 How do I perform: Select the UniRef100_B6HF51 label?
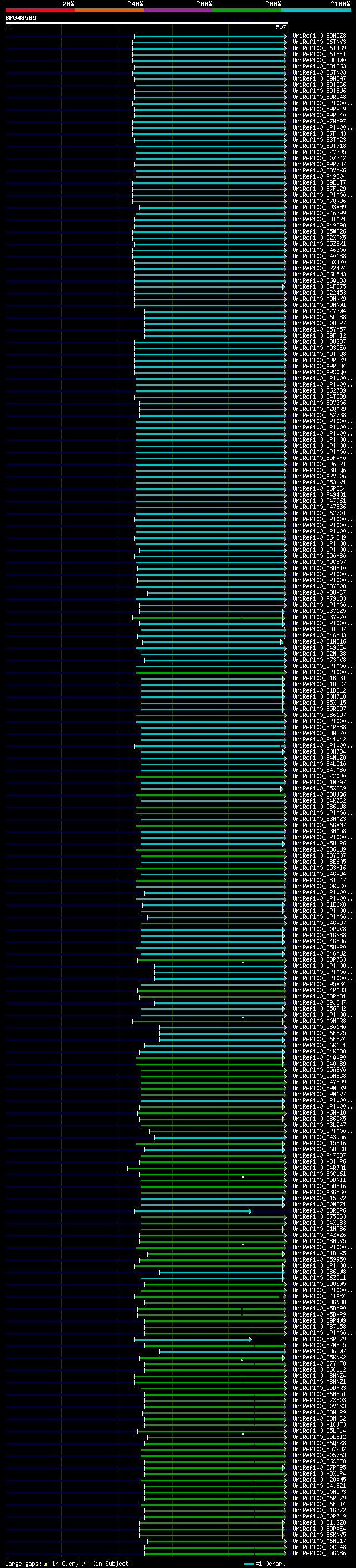(x=319, y=1394)
